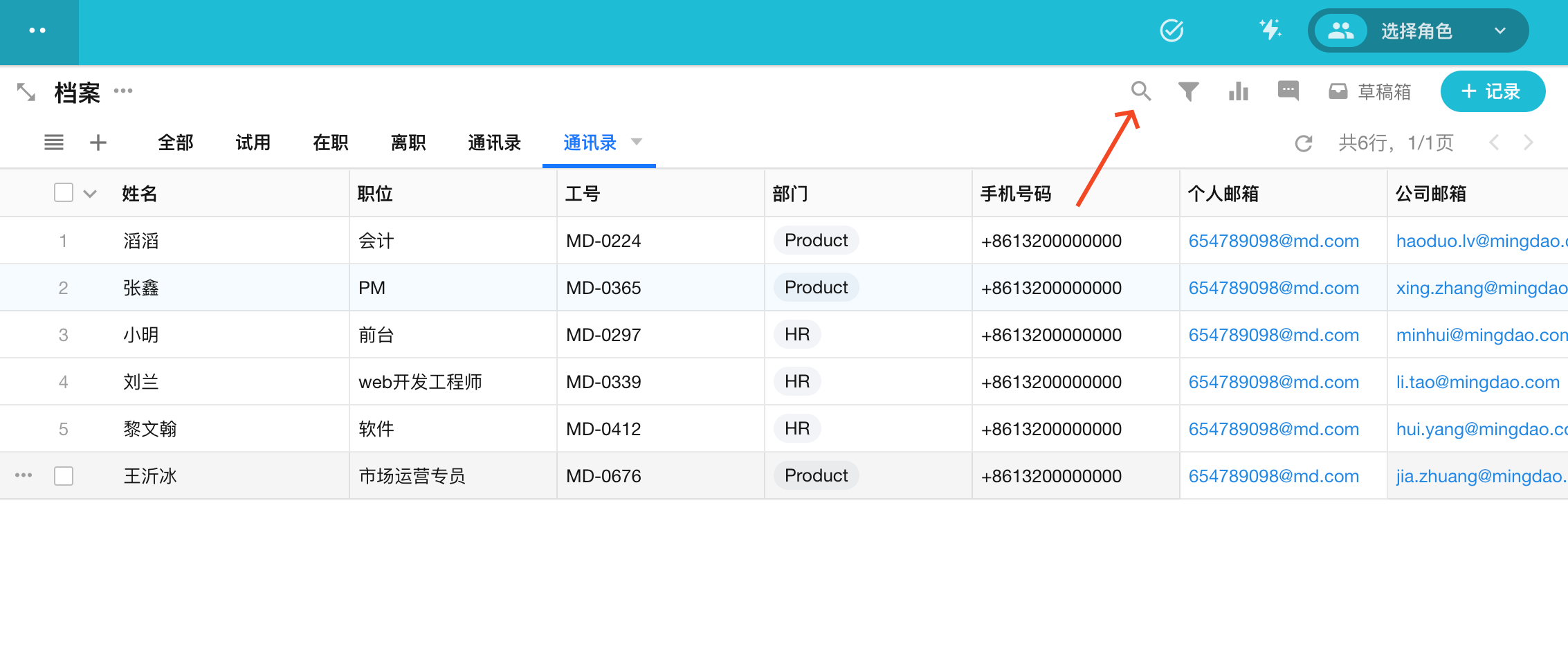Click the AI sparkle icon in header
Image resolution: width=1568 pixels, height=649 pixels.
coord(1270,30)
